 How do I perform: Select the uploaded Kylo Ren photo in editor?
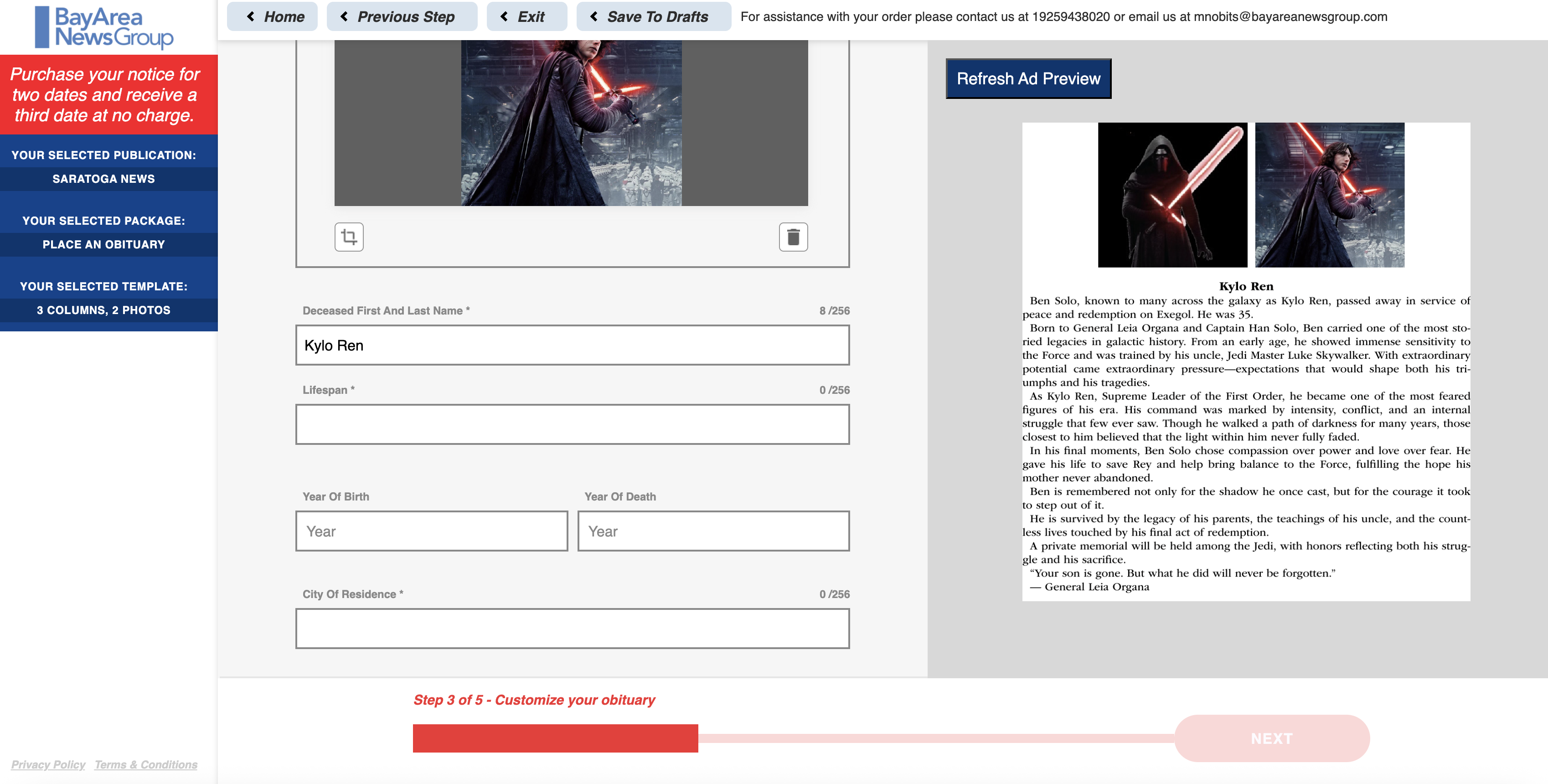point(571,123)
